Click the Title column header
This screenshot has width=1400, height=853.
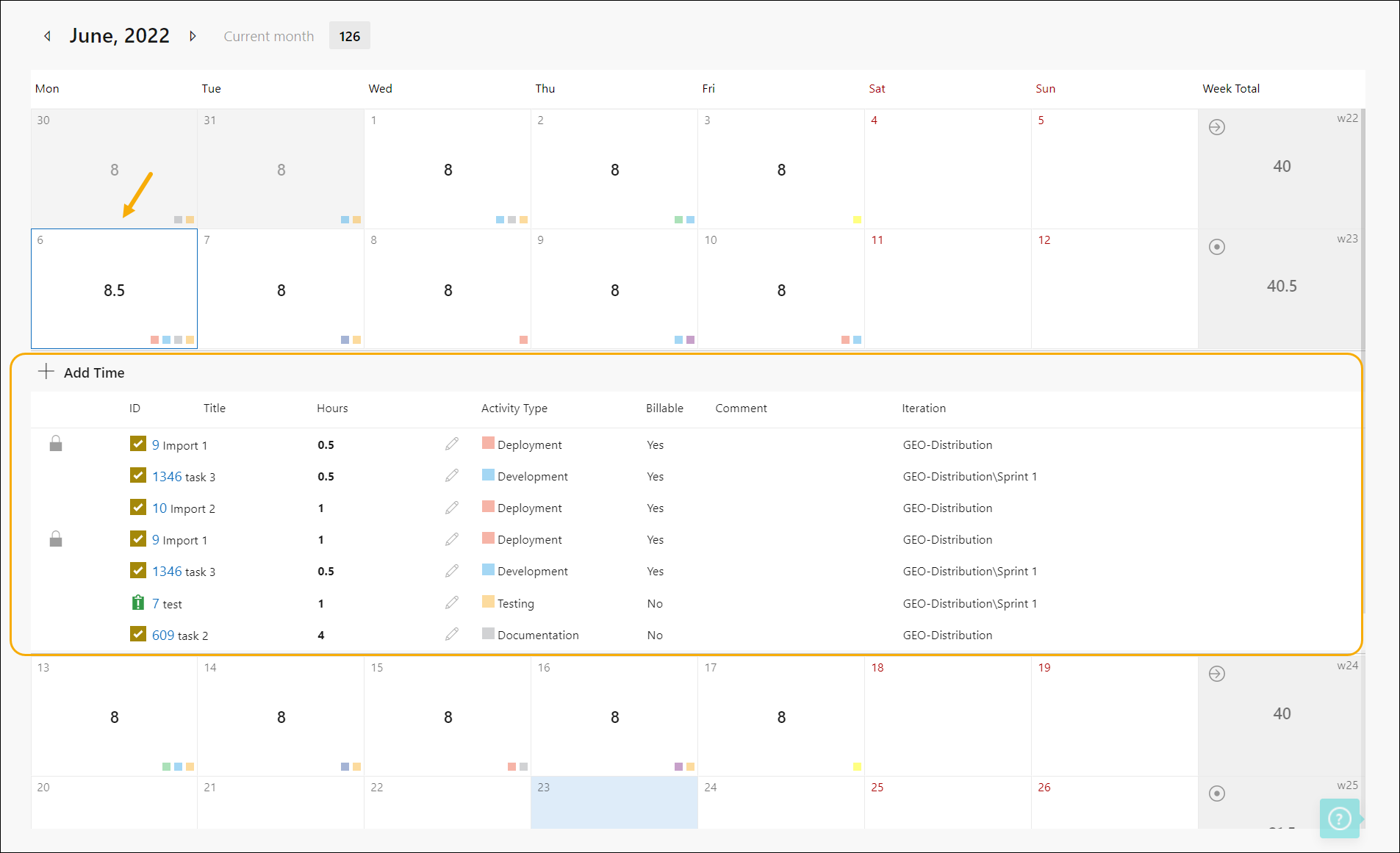(215, 408)
